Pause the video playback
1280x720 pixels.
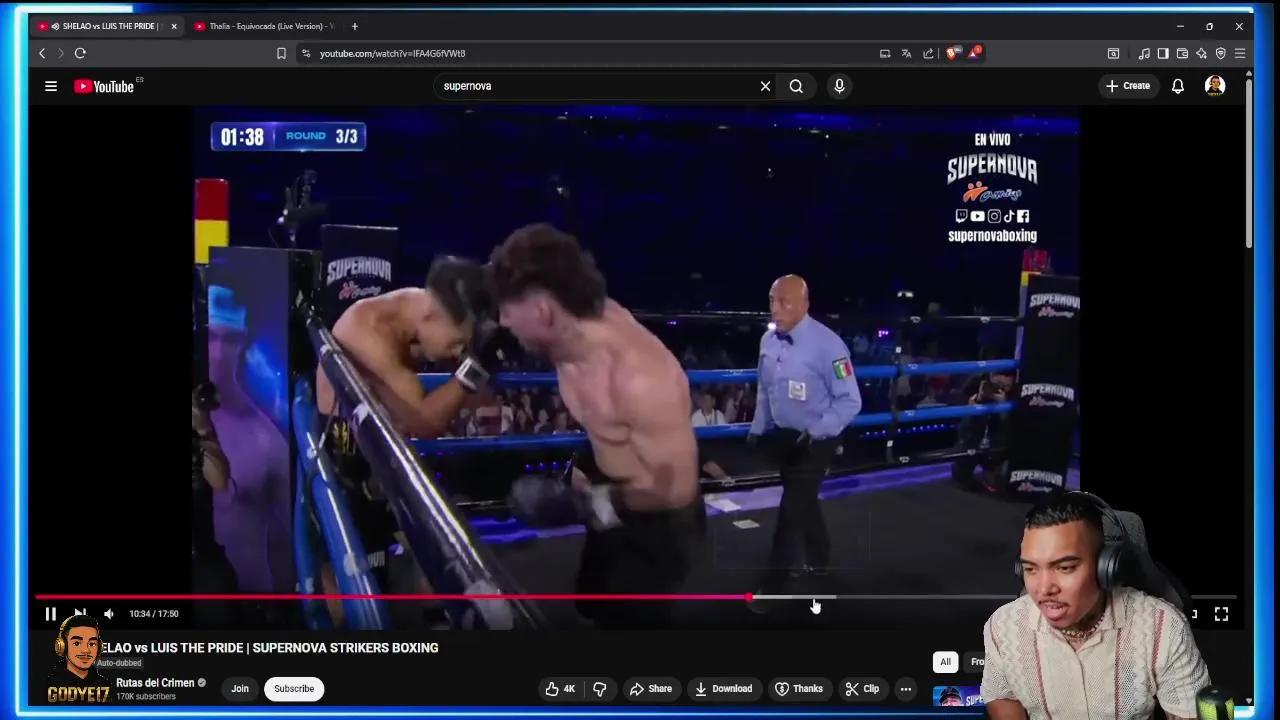point(50,614)
